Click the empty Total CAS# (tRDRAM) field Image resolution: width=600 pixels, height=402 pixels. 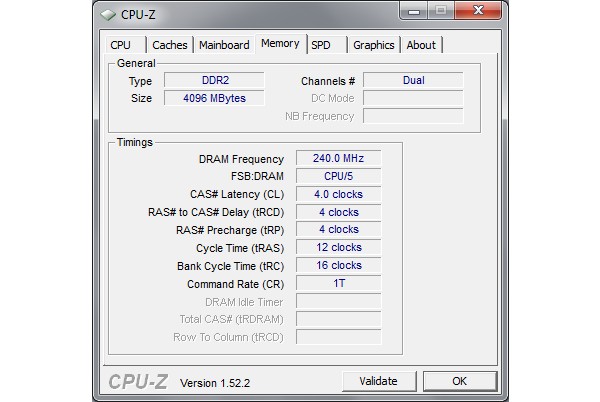tap(339, 319)
